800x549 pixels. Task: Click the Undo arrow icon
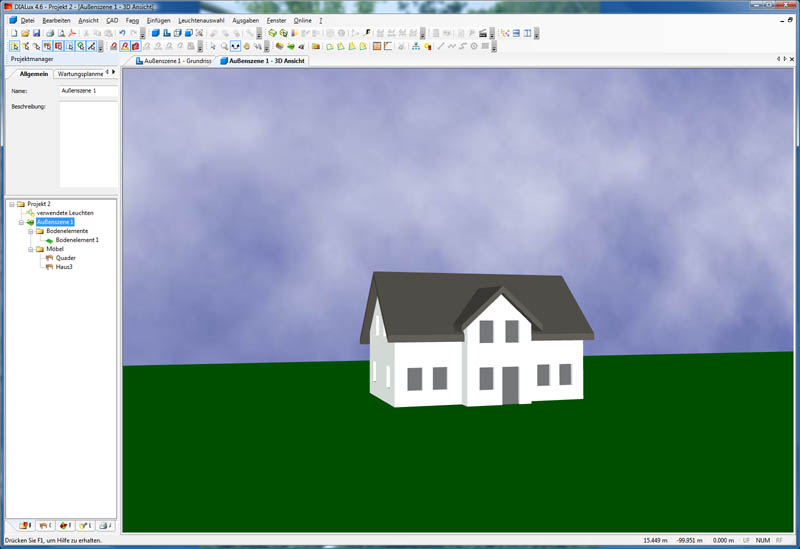[x=121, y=33]
